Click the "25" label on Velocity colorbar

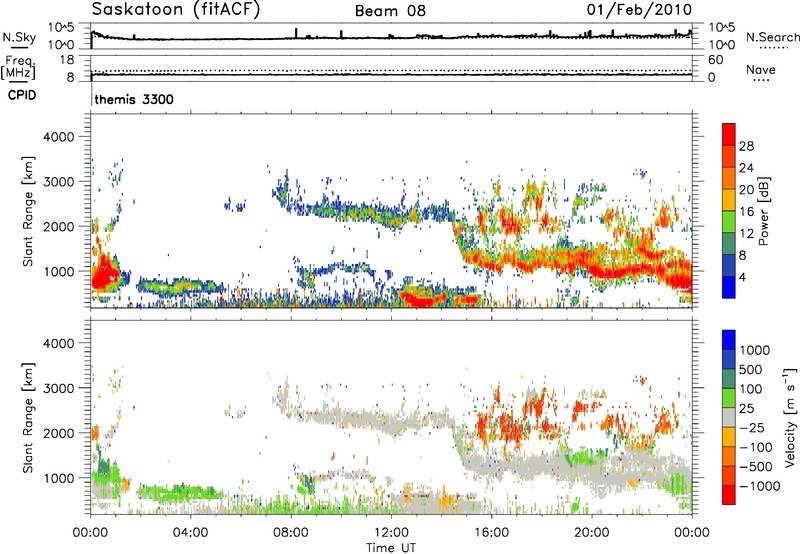[x=747, y=409]
